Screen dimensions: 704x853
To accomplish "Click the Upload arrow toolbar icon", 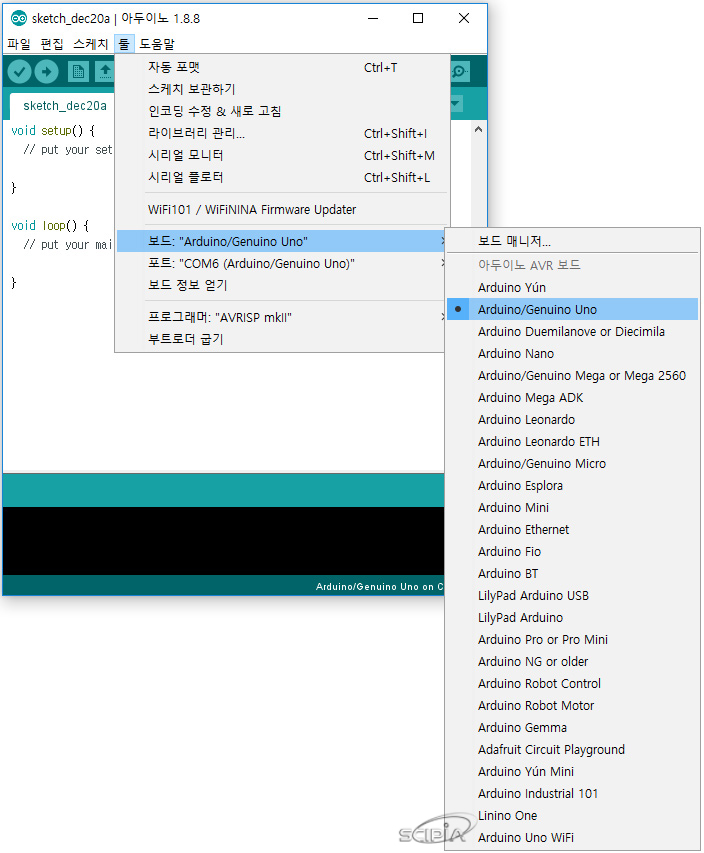I will [x=47, y=71].
